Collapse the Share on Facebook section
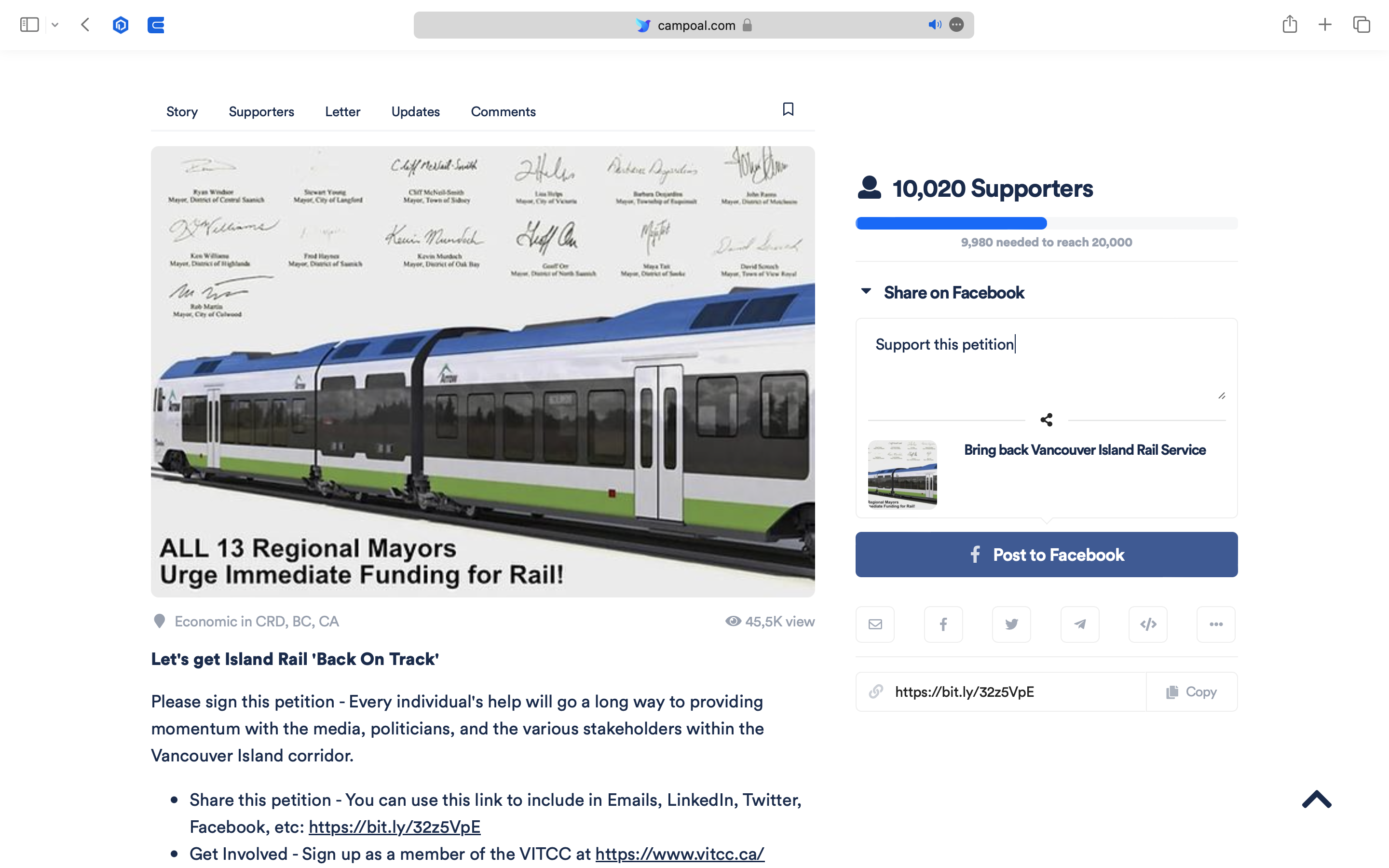Viewport: 1389px width, 868px height. pyautogui.click(x=866, y=292)
